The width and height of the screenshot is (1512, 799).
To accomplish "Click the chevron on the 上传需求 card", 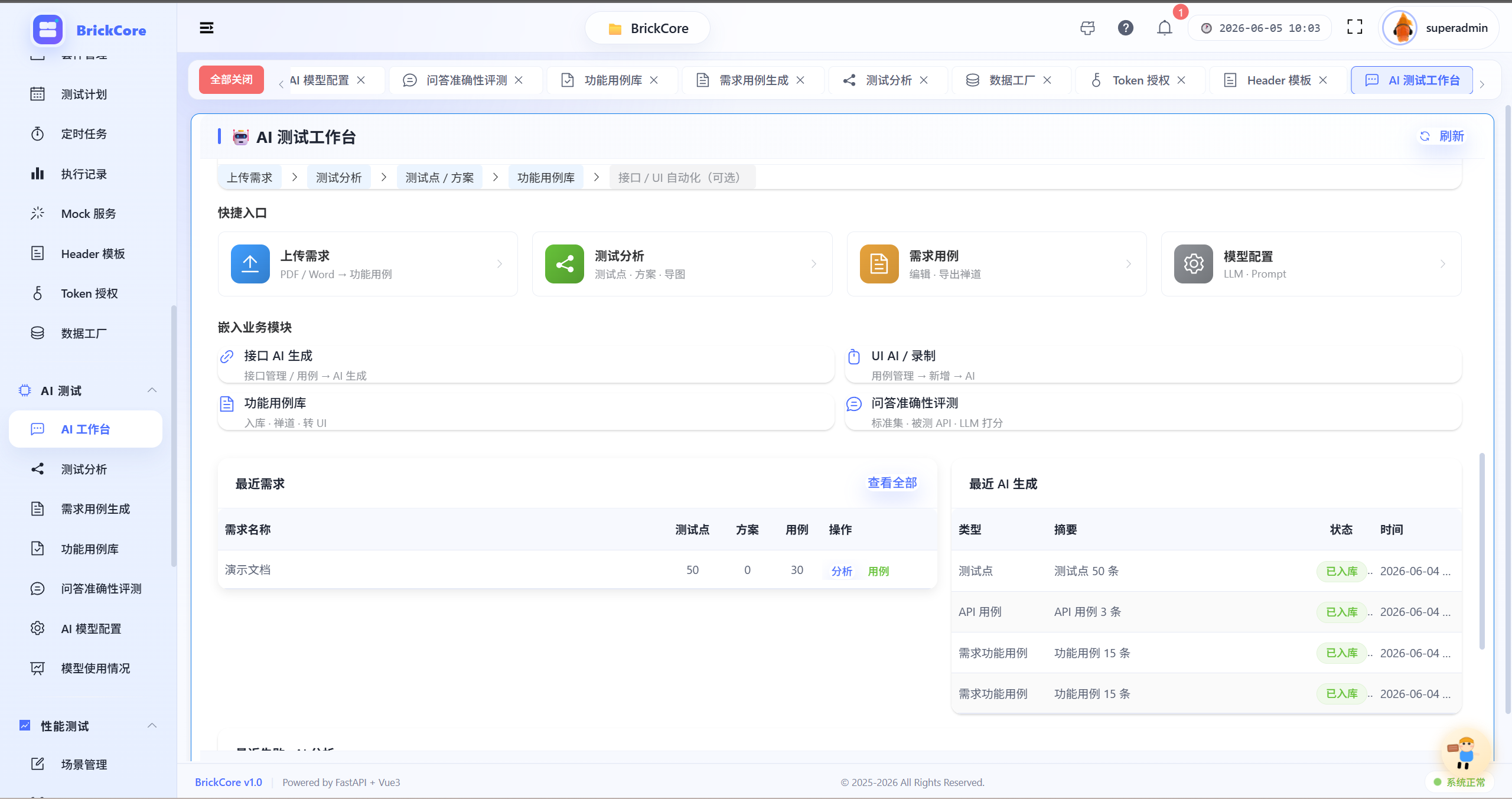I will pos(500,264).
